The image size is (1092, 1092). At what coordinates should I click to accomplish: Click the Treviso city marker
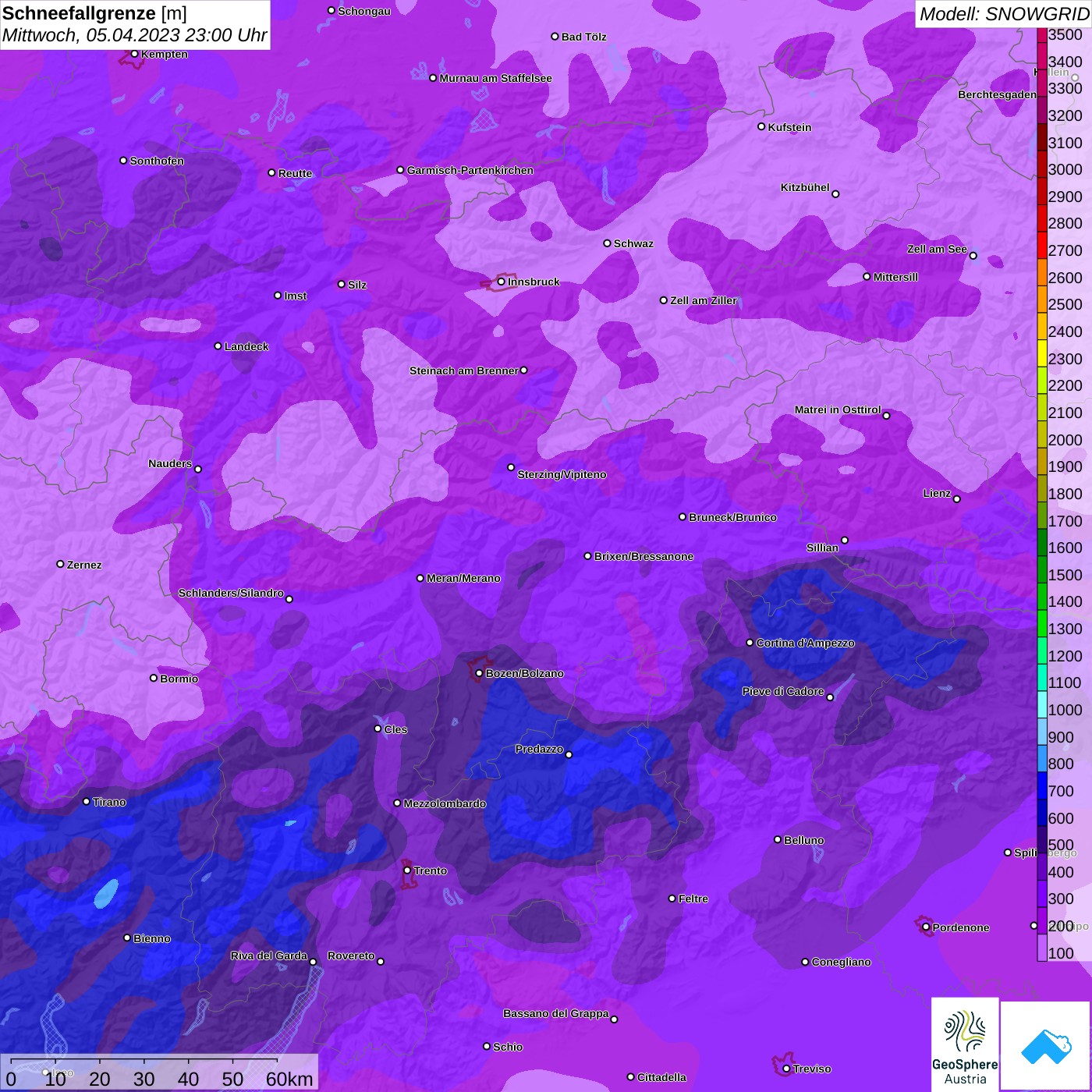pos(786,1069)
